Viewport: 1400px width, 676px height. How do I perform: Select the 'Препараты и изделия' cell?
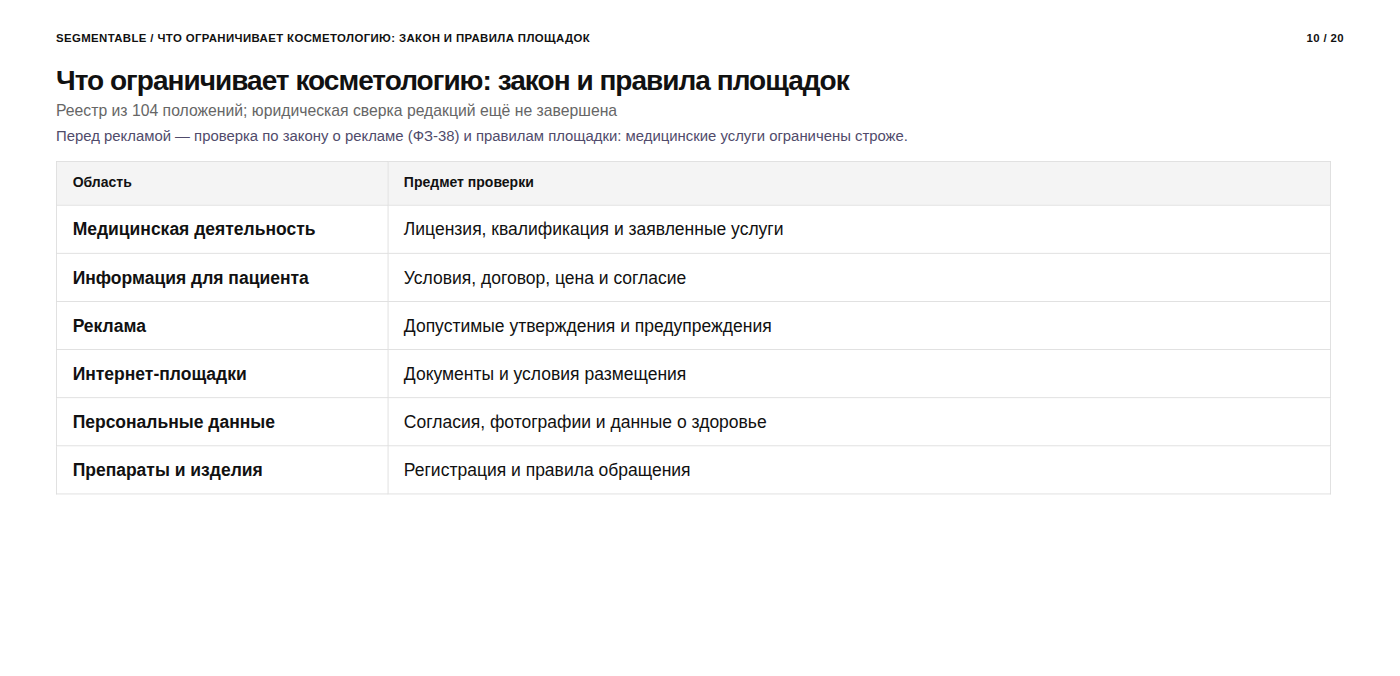click(222, 470)
